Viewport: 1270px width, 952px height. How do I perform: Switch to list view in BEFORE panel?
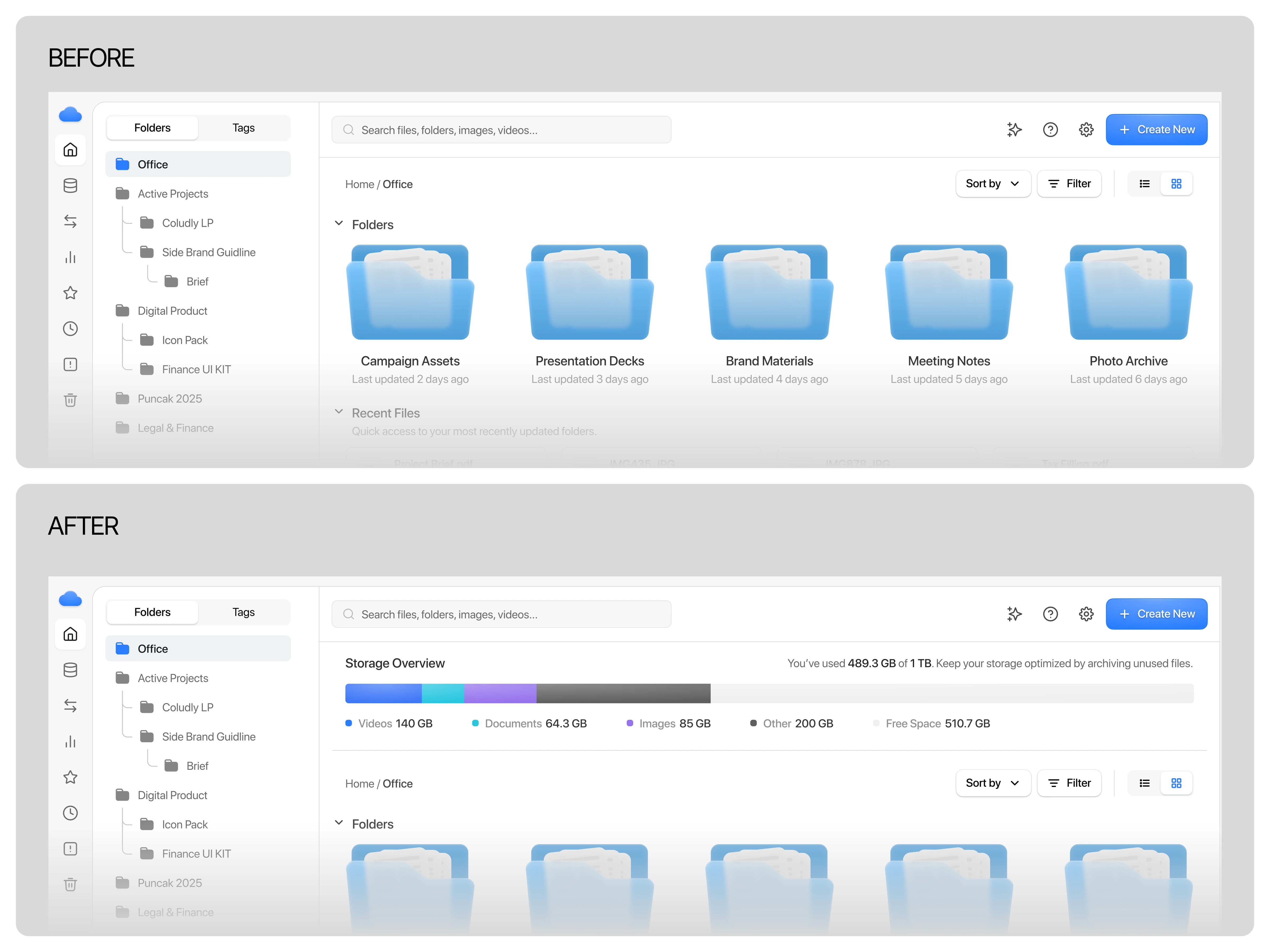(x=1144, y=184)
